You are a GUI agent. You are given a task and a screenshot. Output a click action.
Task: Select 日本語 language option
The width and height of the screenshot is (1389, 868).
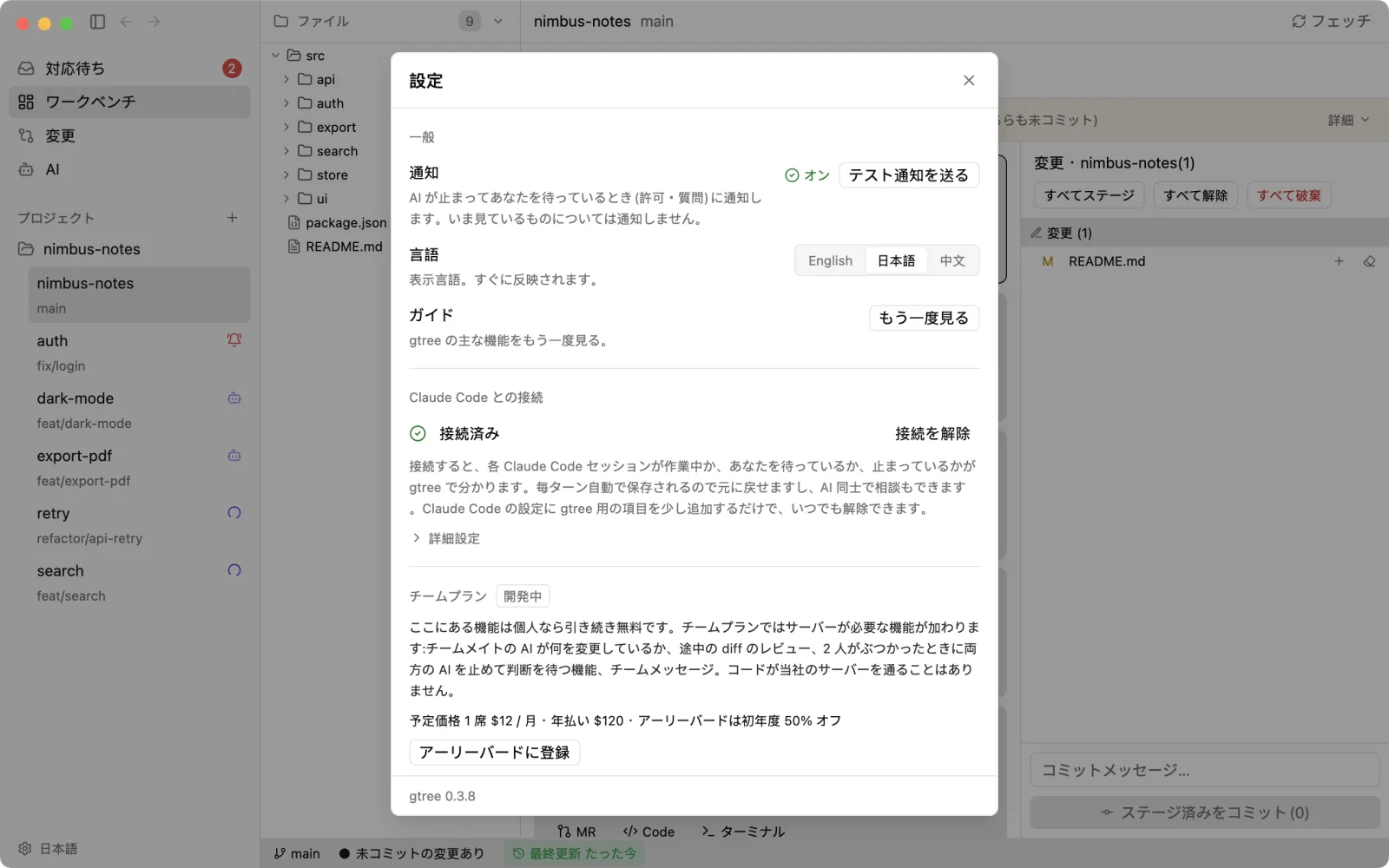[x=896, y=260]
